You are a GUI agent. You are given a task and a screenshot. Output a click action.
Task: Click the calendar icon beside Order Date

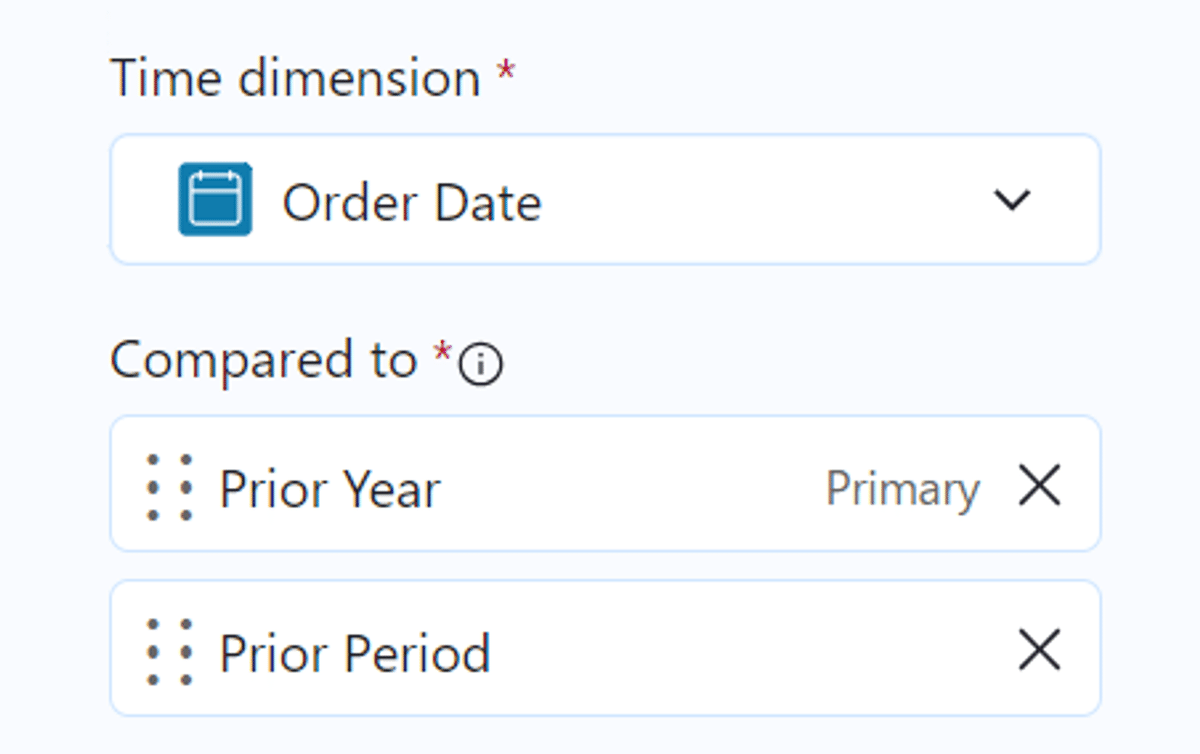click(x=215, y=200)
